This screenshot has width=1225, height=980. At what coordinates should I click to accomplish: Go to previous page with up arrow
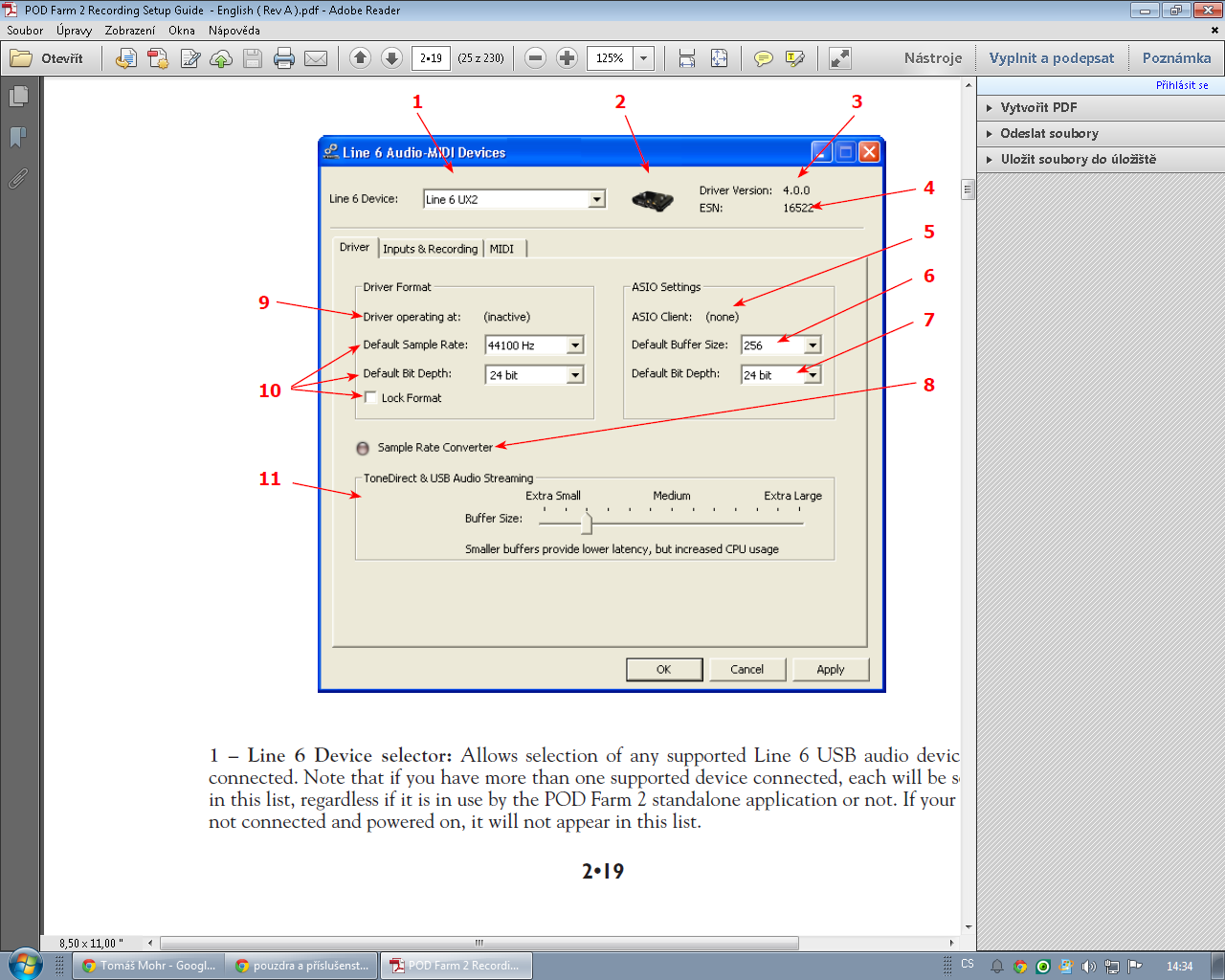[360, 58]
